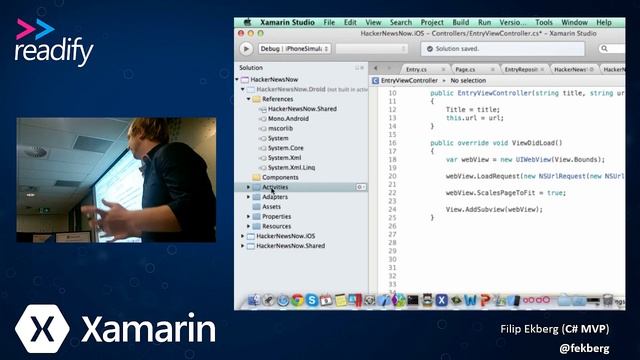Select the Assets folder

(271, 207)
